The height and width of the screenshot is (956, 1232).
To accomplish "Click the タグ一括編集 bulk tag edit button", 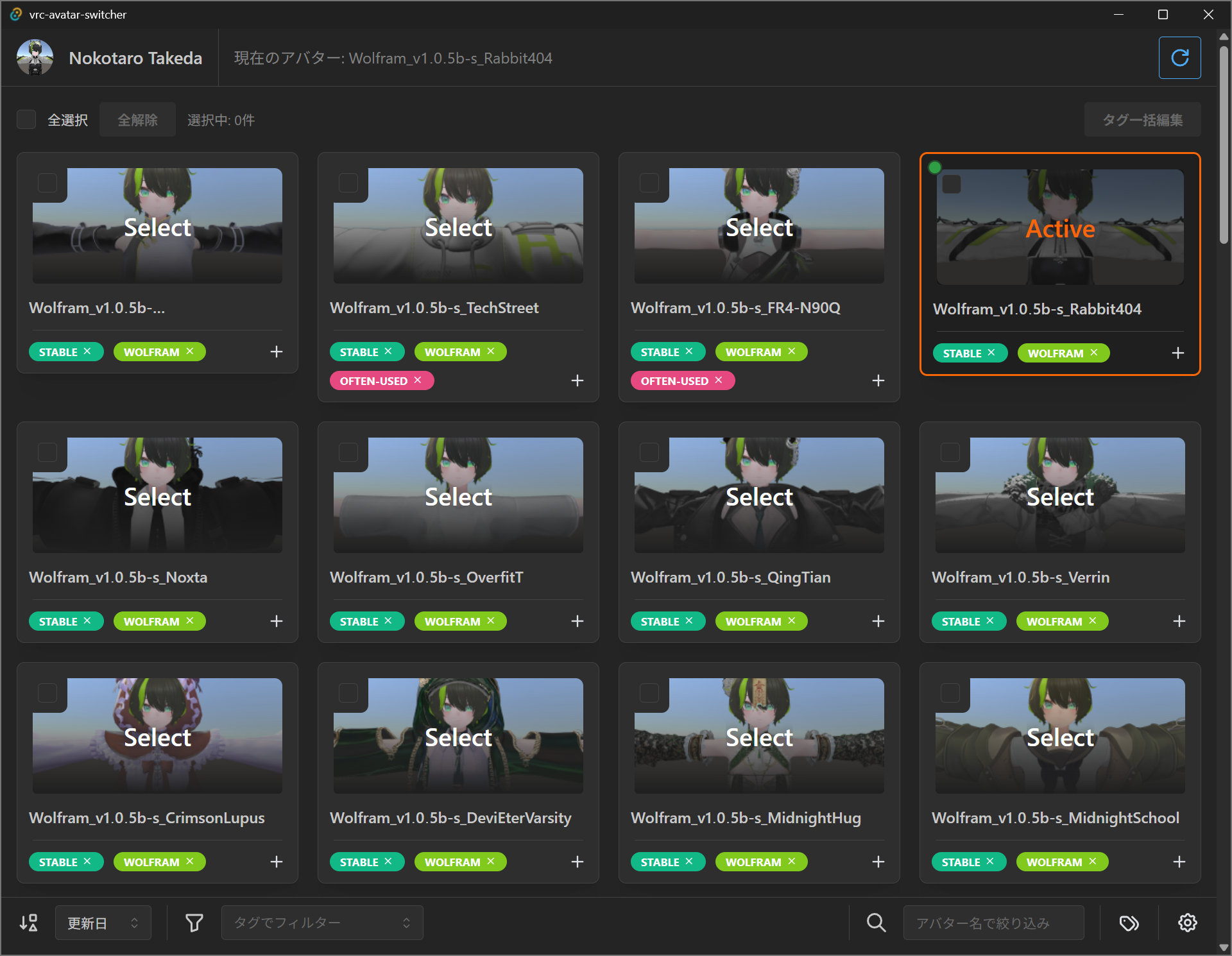I will pos(1142,119).
